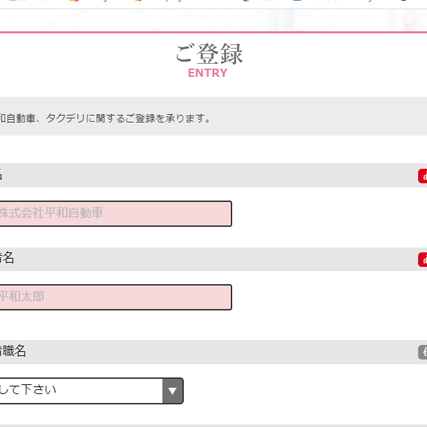Click the ご登録 page heading
Screen dimensions: 427x427
tap(209, 54)
